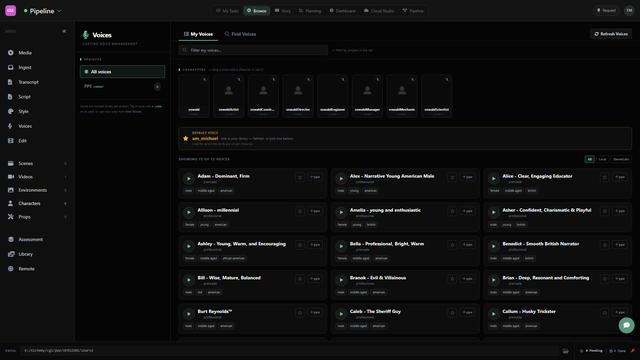640x360 pixels.
Task: Open My Tasks in the top navigation
Action: pos(227,11)
